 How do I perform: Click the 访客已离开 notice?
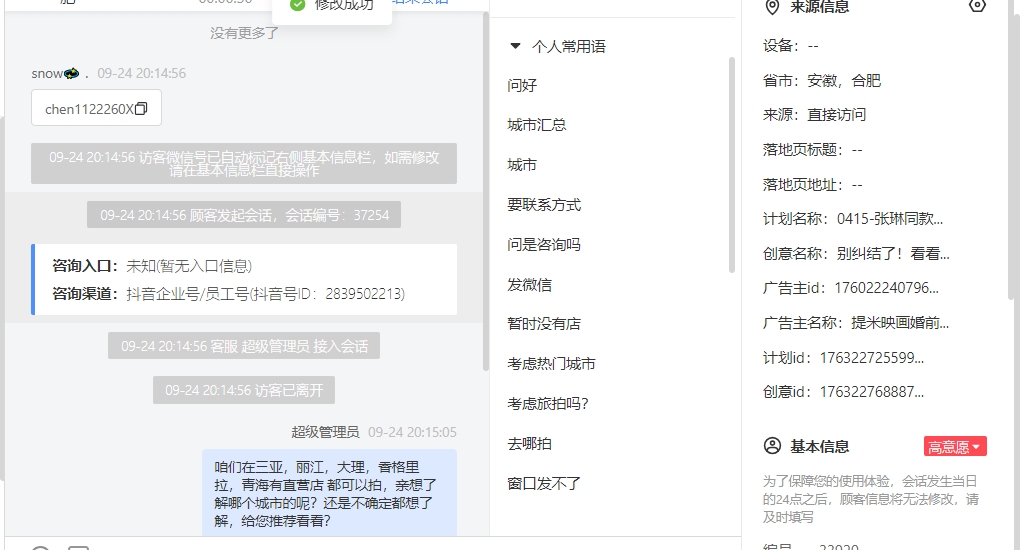pos(244,390)
